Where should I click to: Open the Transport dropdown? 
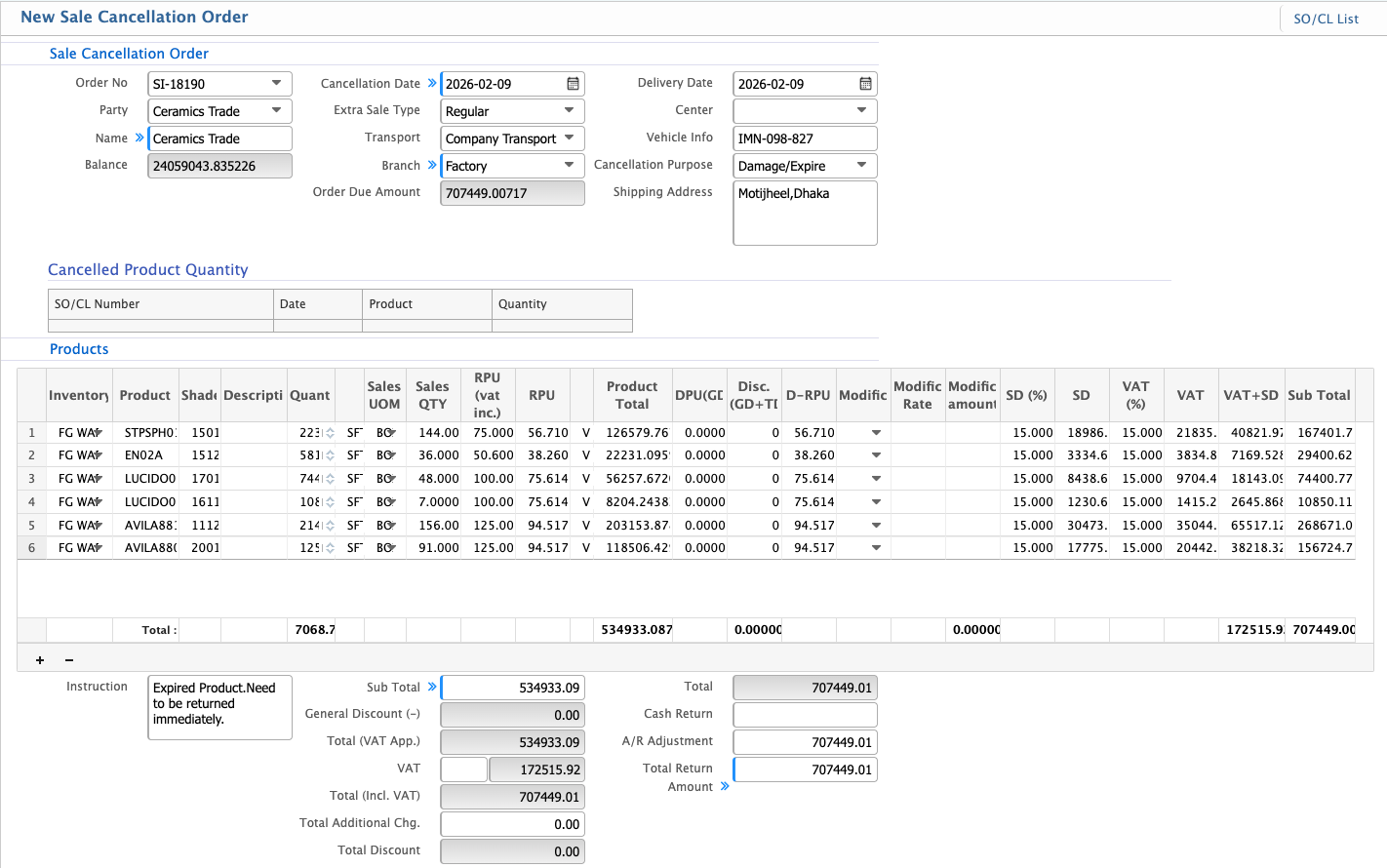[569, 138]
